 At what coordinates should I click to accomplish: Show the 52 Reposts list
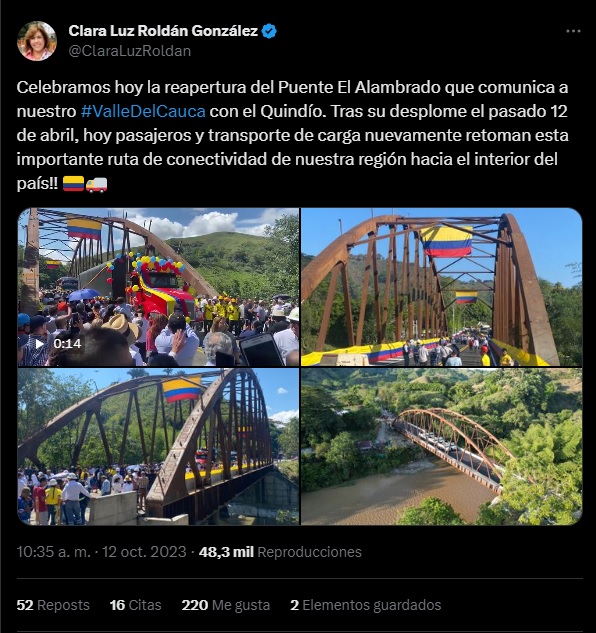tap(53, 605)
